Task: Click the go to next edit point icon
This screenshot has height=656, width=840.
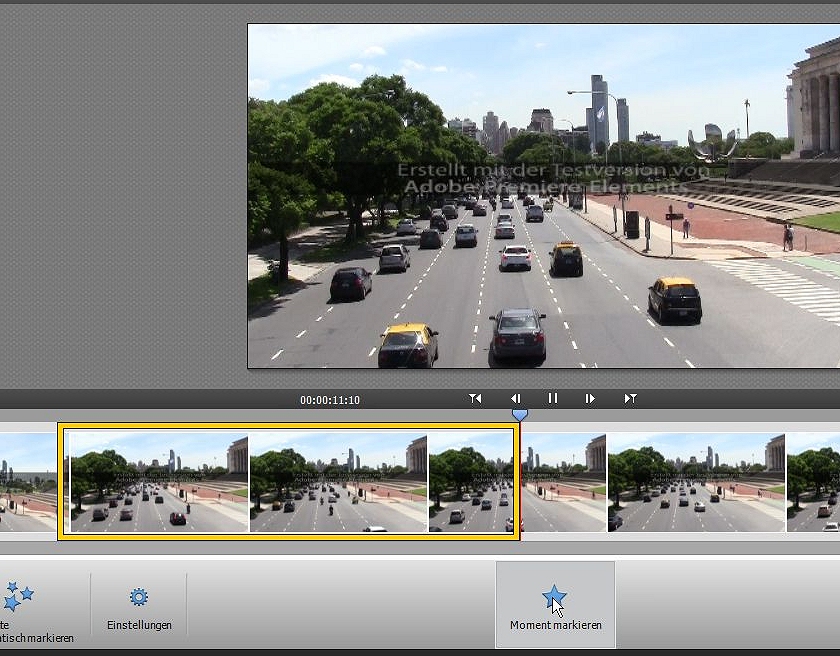Action: pos(631,398)
